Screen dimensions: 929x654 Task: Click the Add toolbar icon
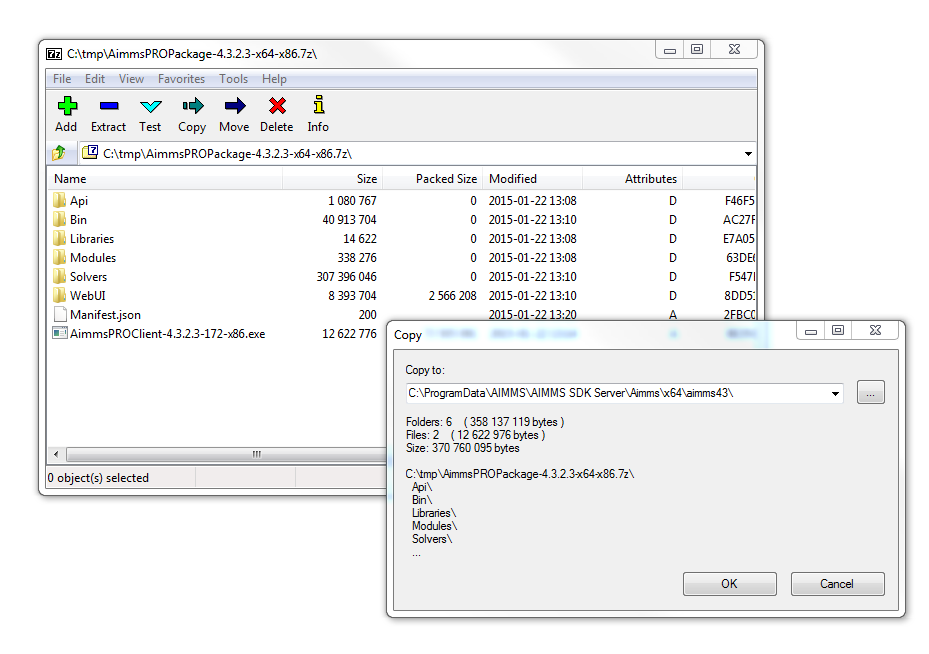pyautogui.click(x=67, y=106)
